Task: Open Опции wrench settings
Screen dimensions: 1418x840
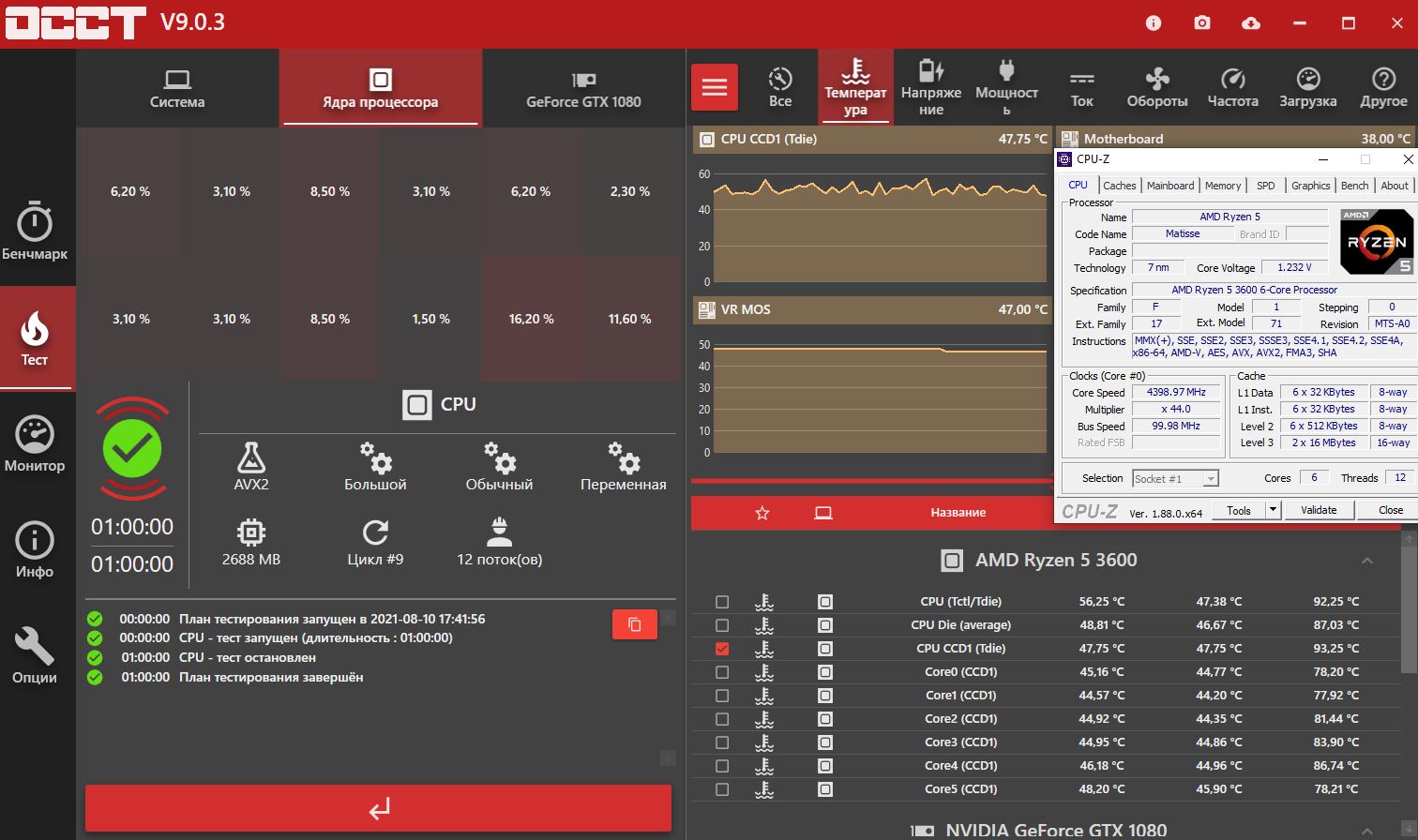Action: (35, 655)
